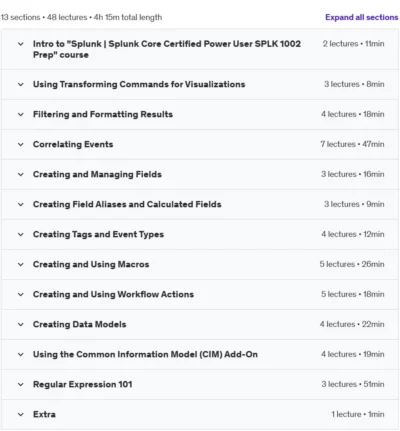Viewport: 400px width, 431px height.
Task: Click chevron beside Creating Data Models
Action: tap(21, 324)
